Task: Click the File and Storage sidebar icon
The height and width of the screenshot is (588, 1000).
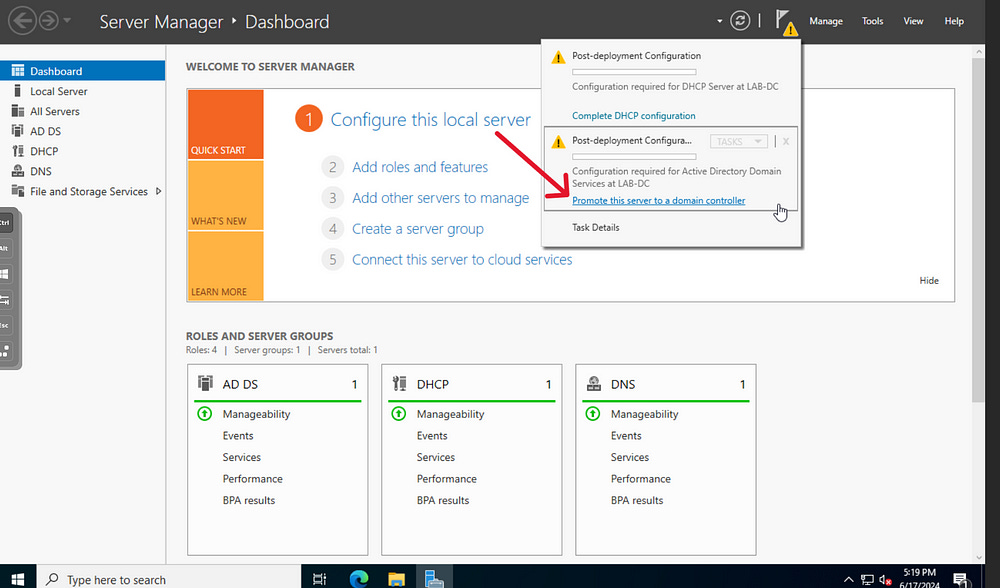Action: pos(18,191)
